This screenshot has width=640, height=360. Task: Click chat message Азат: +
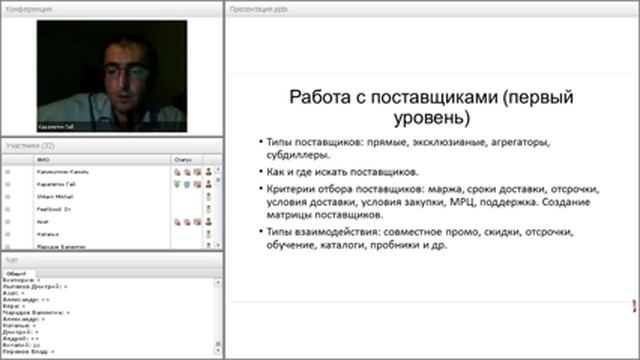tap(13, 293)
